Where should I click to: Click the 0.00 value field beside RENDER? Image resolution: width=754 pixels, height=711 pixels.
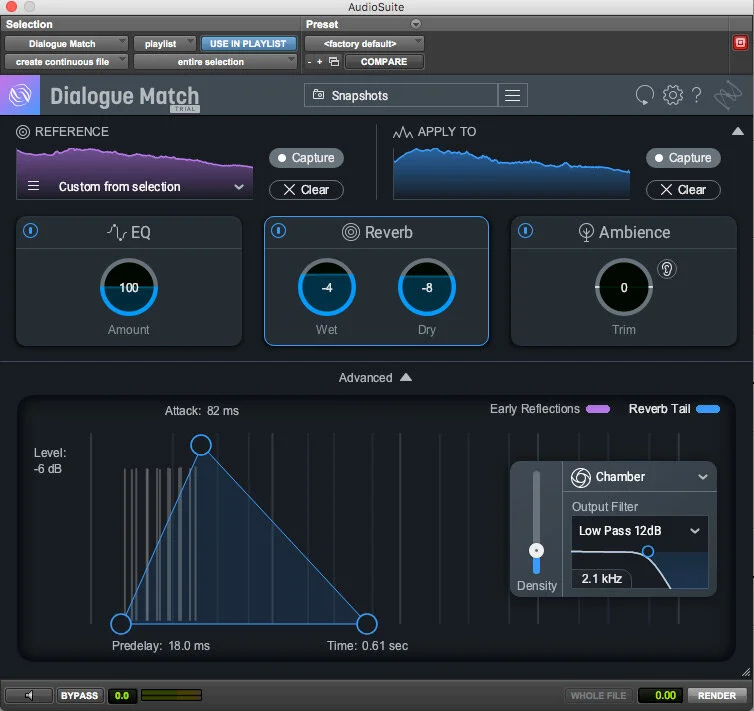pos(661,695)
